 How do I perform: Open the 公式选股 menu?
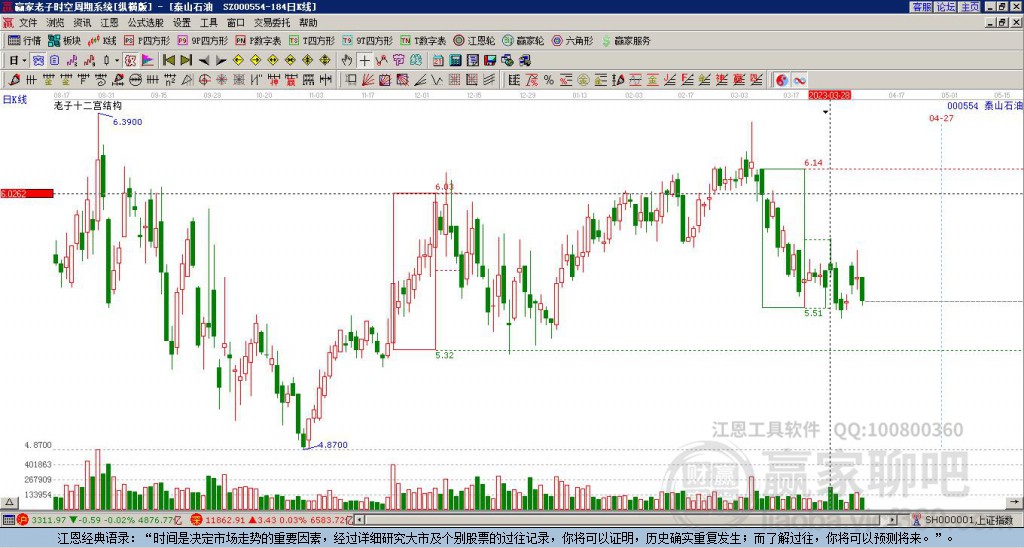[x=145, y=23]
